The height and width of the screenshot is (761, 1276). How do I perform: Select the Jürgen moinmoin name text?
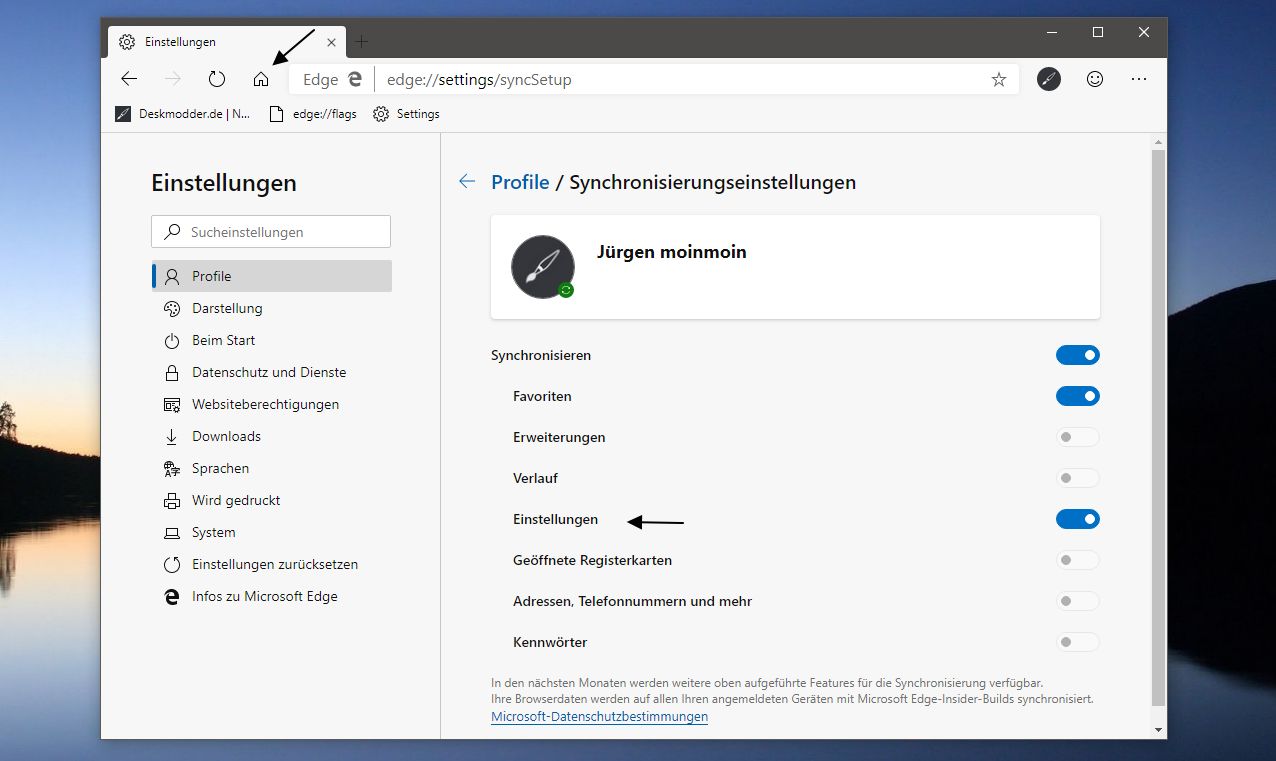coord(672,252)
